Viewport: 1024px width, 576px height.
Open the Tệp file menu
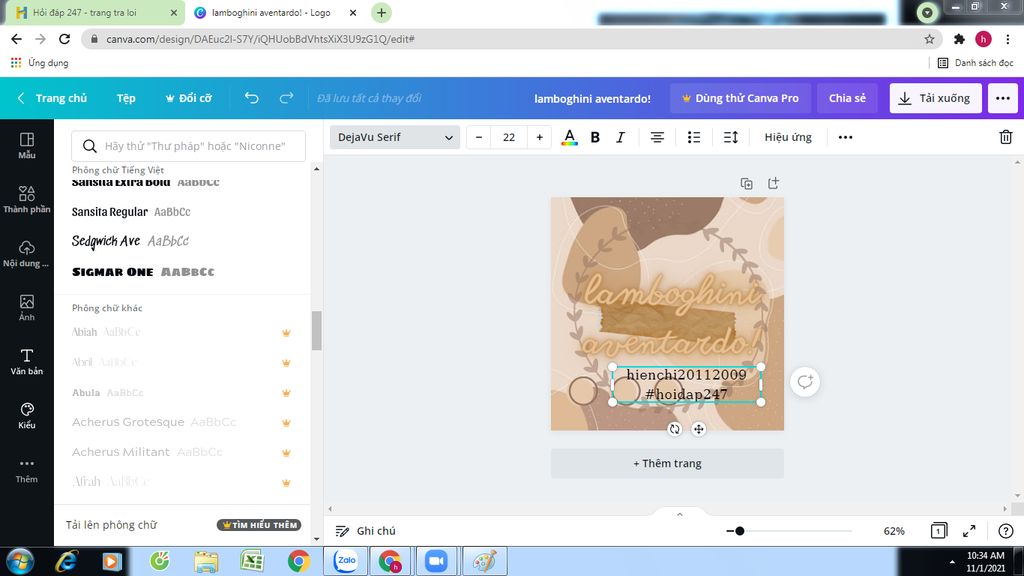[x=126, y=98]
